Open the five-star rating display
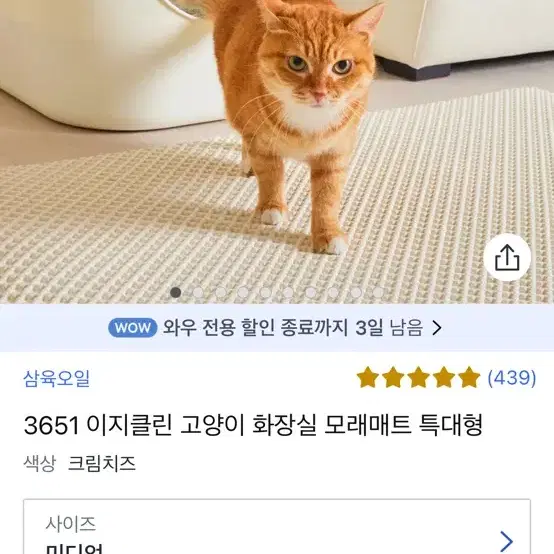 point(418,377)
